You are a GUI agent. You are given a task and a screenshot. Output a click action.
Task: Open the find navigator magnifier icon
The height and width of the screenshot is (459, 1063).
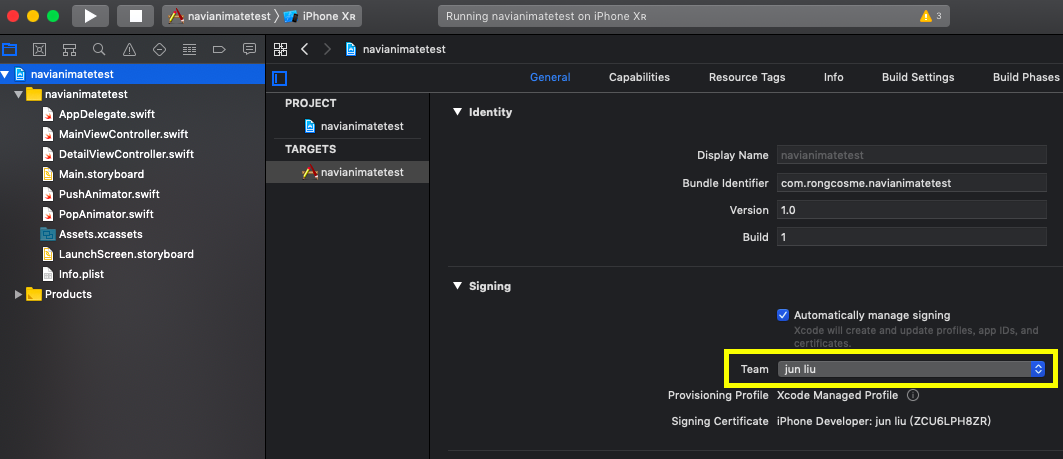click(x=99, y=49)
